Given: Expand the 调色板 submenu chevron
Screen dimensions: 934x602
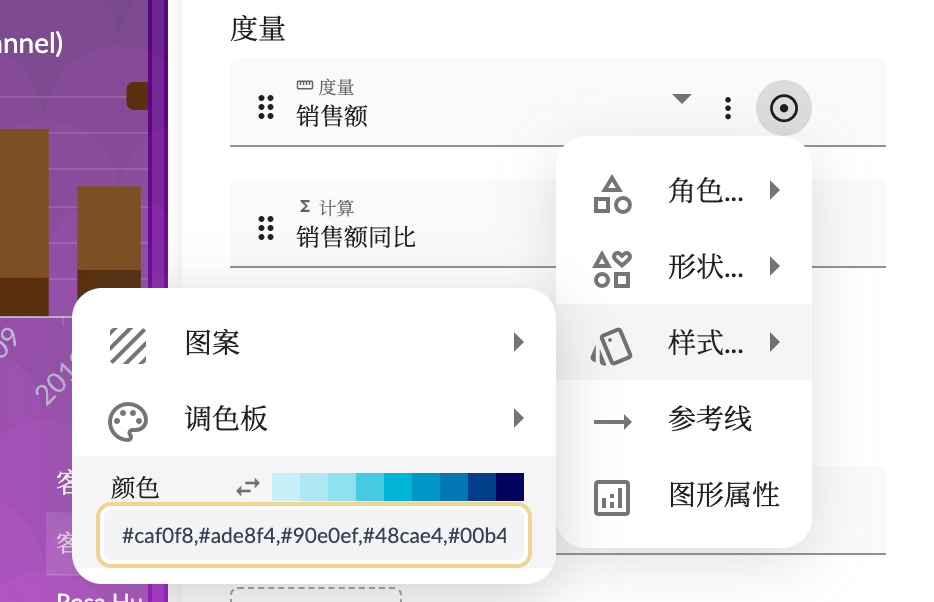Looking at the screenshot, I should (x=518, y=419).
